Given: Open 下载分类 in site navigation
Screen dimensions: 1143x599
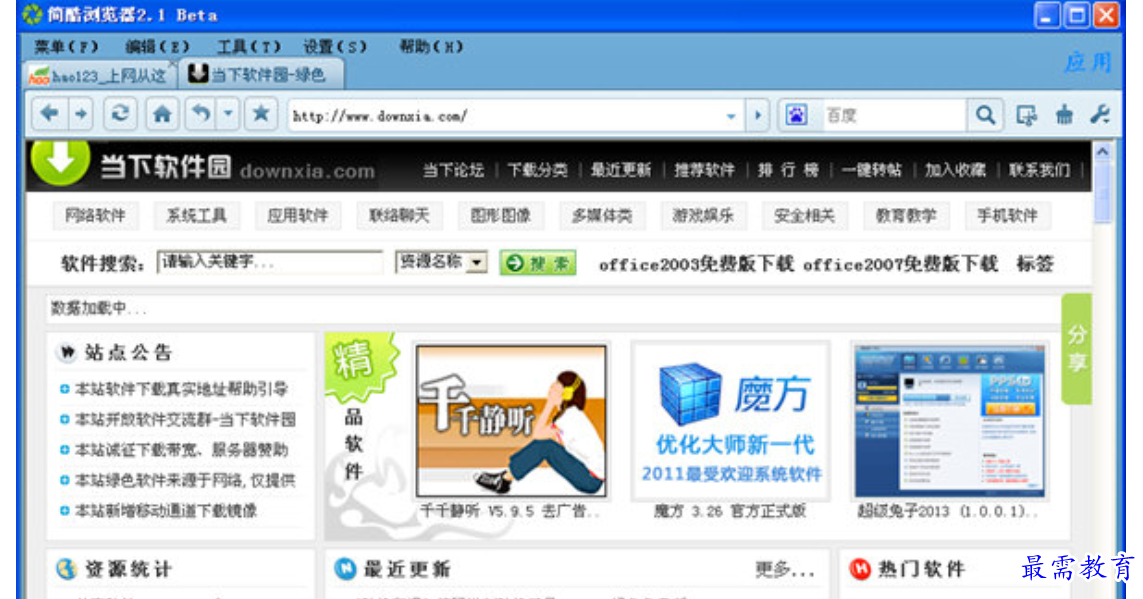Looking at the screenshot, I should 537,171.
